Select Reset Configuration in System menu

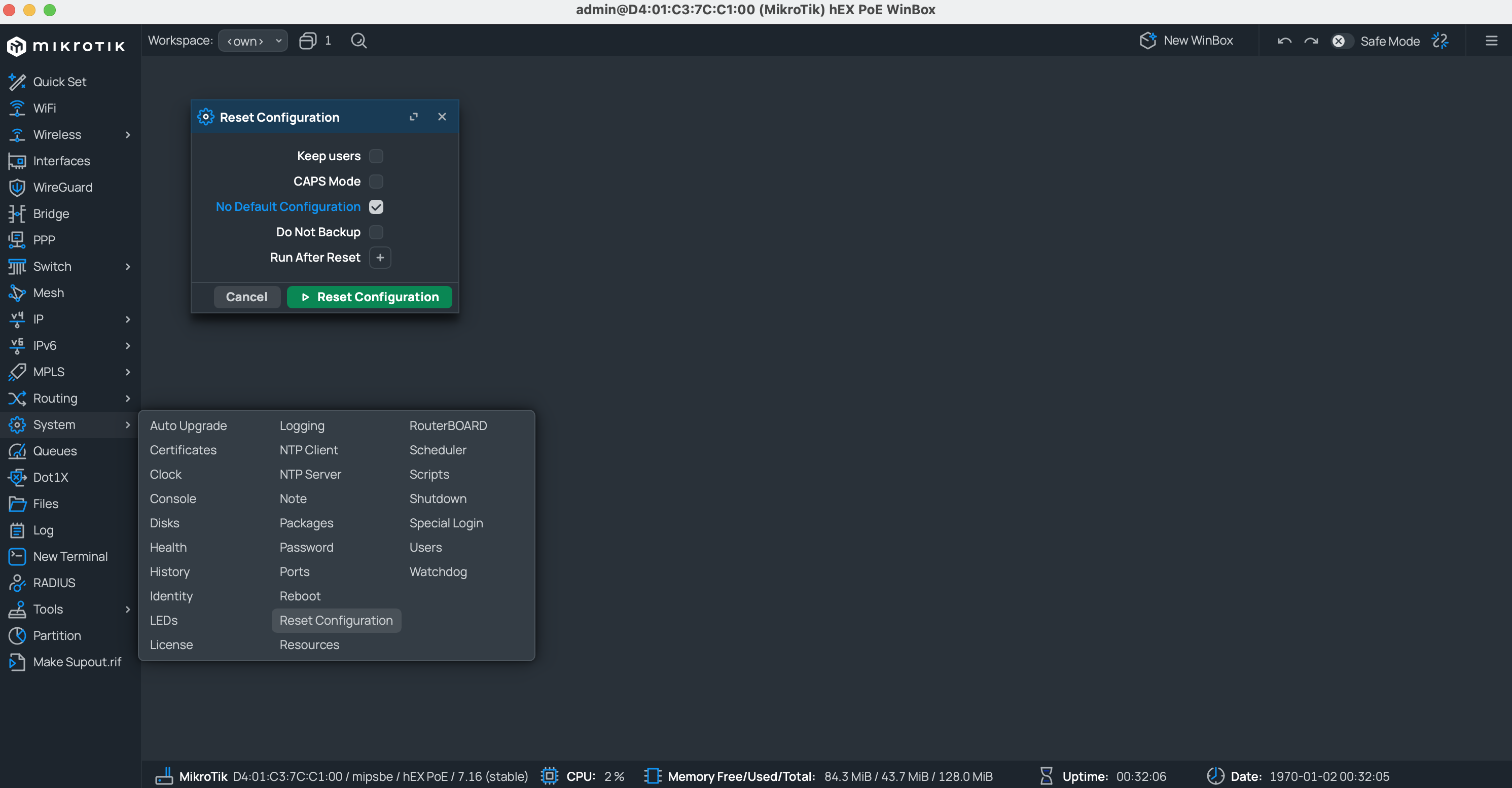[336, 620]
